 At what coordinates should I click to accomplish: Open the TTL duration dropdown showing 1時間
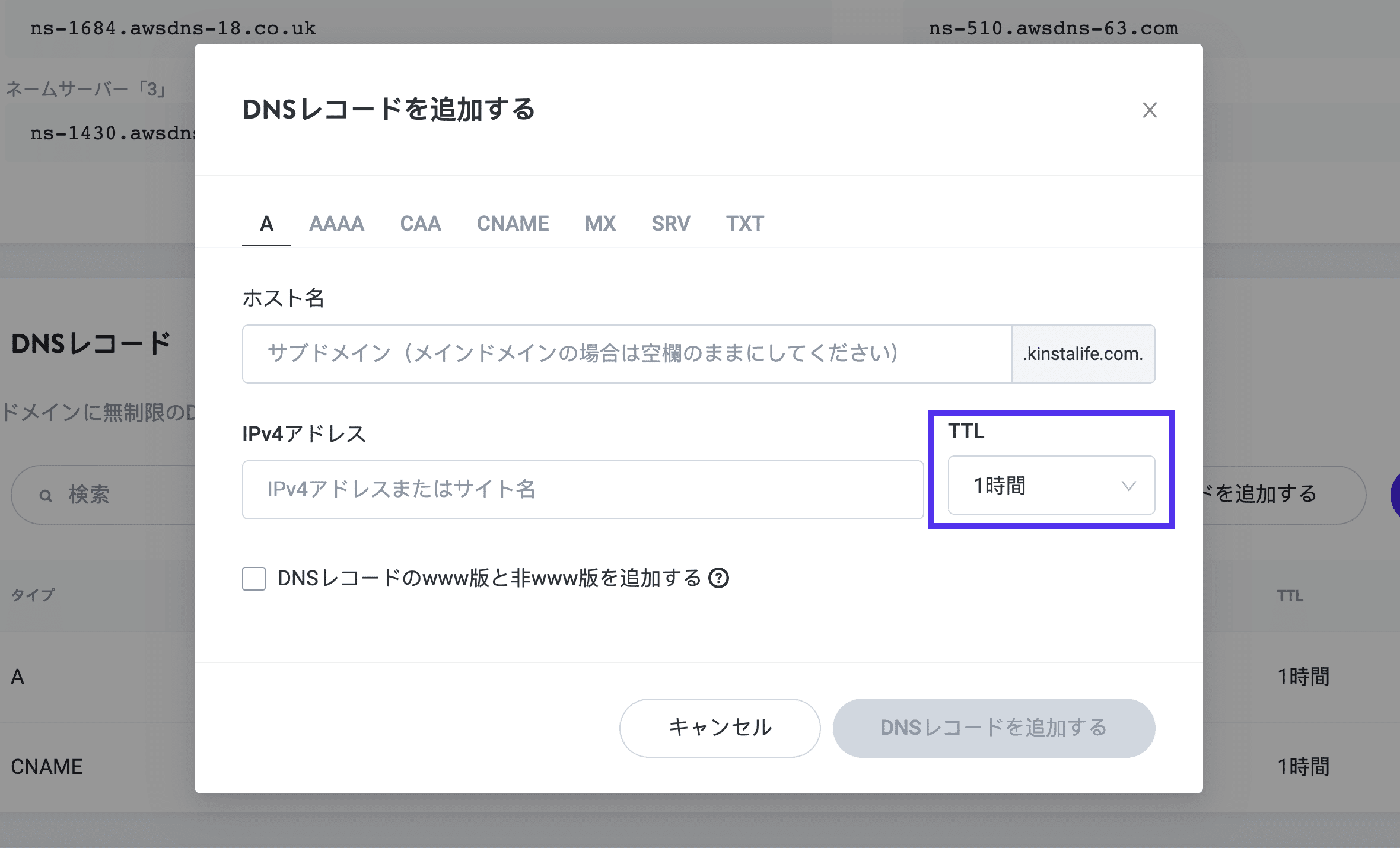[1052, 486]
